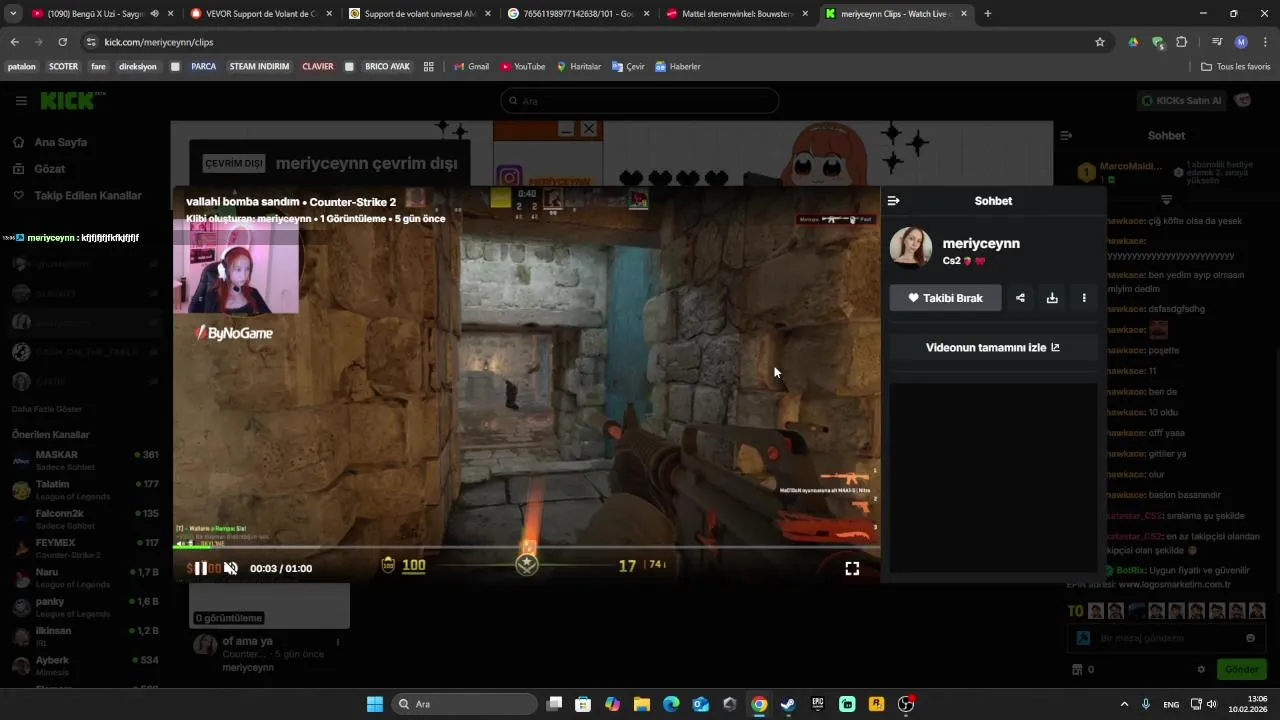Open Tous les favoris folder
1280x720 pixels.
tap(1236, 67)
